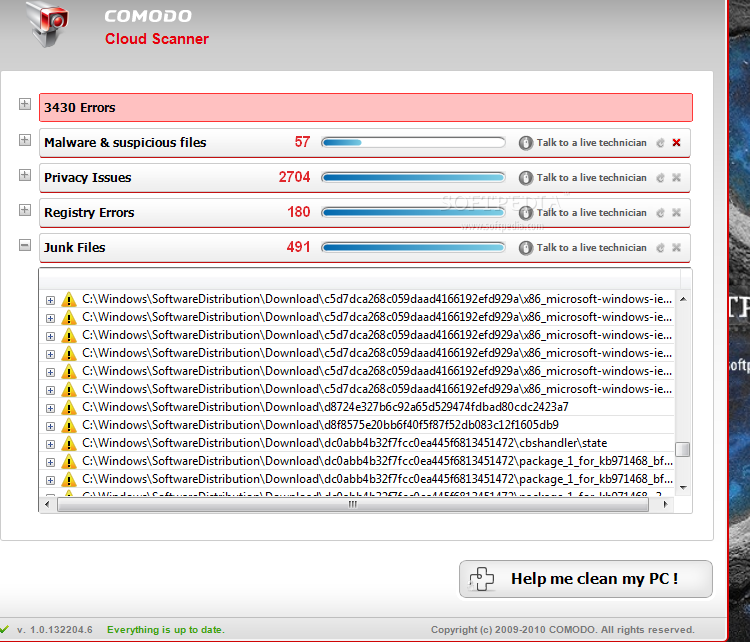Click the warning icon of the cbshandler\state entry

(69, 443)
